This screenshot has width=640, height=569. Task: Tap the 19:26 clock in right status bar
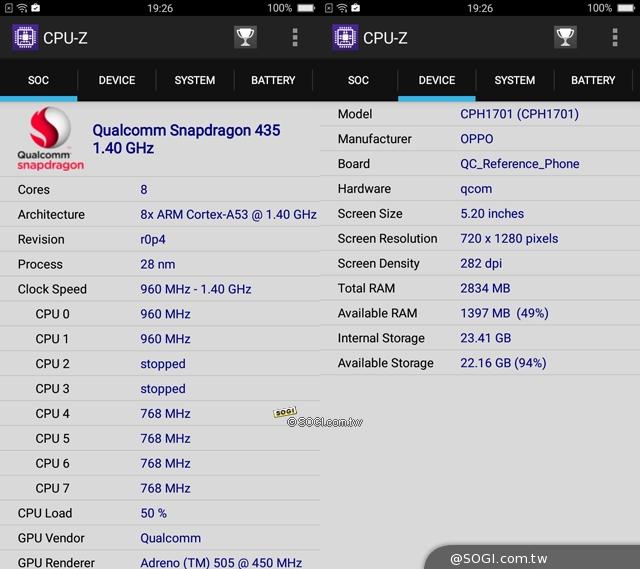click(x=480, y=8)
